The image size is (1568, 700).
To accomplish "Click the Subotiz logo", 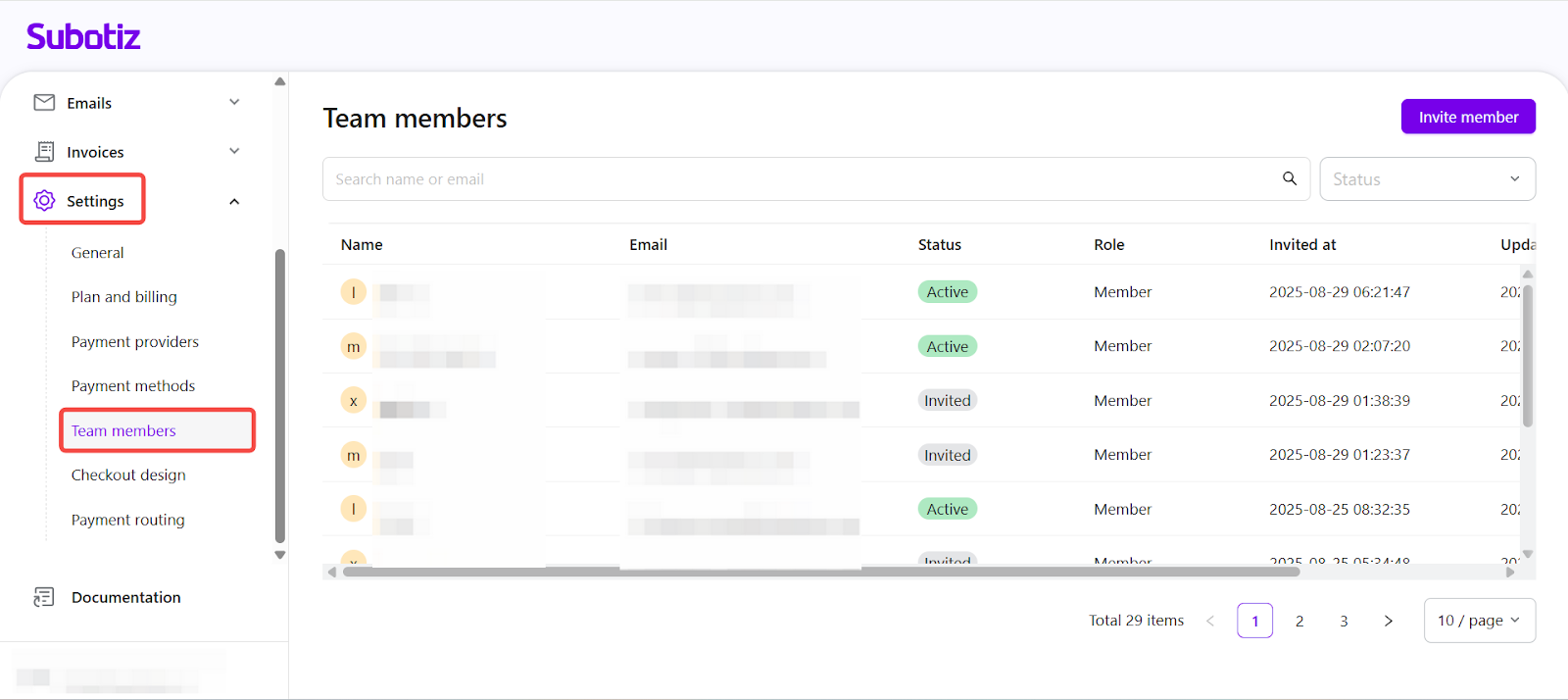I will (83, 37).
